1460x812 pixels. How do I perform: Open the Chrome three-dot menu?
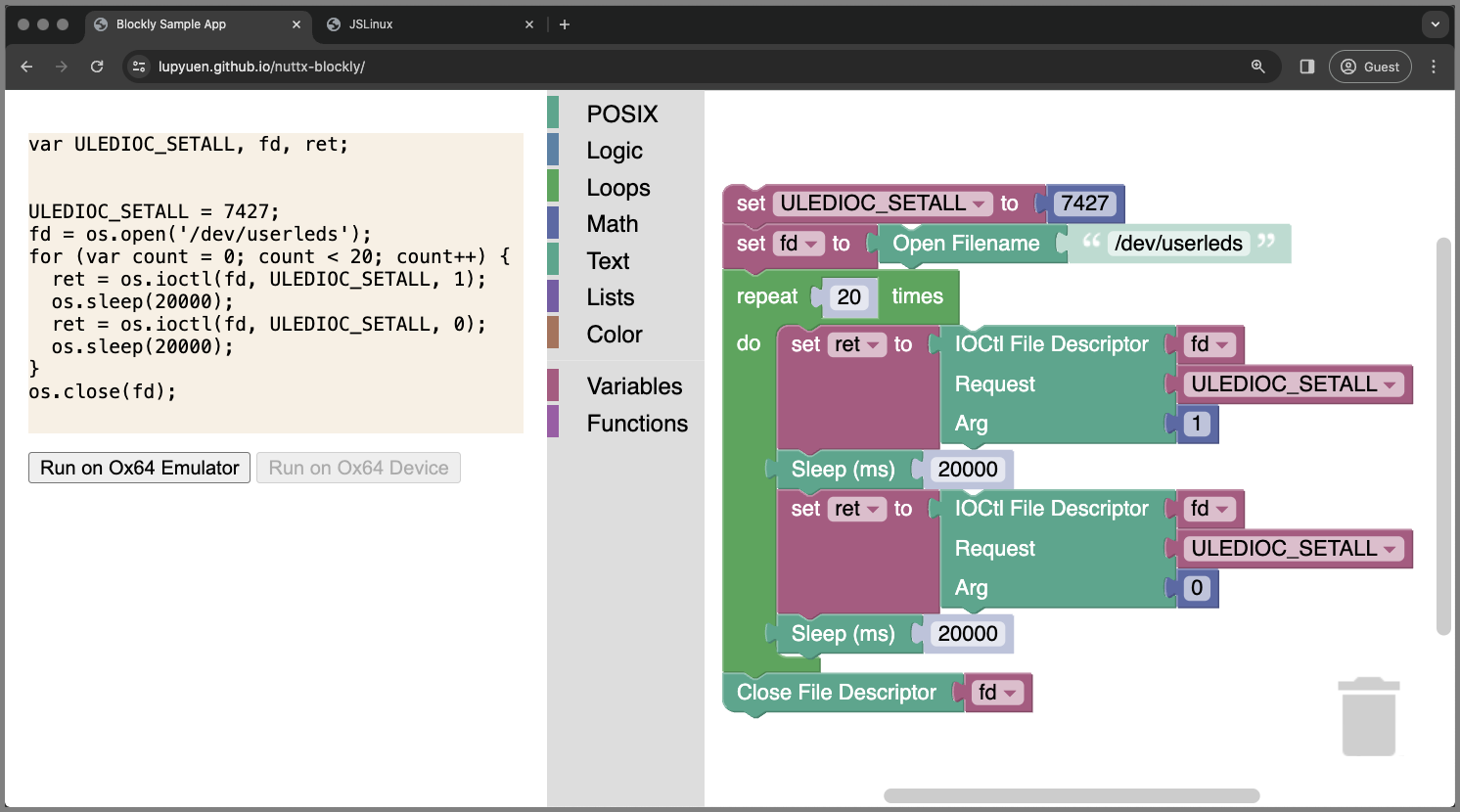1434,67
